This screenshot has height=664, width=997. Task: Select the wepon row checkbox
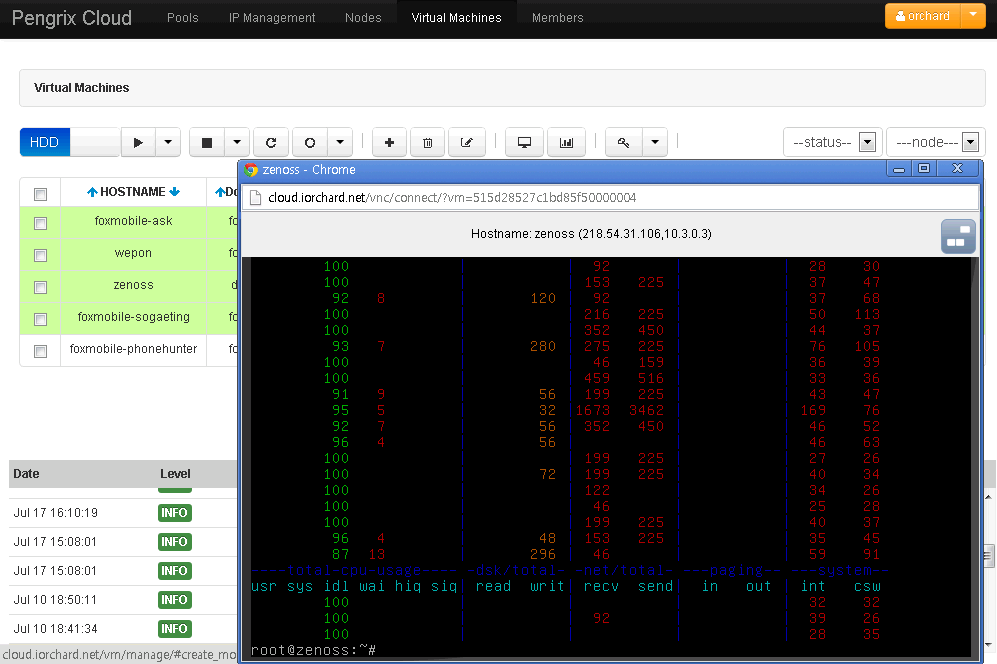(40, 255)
